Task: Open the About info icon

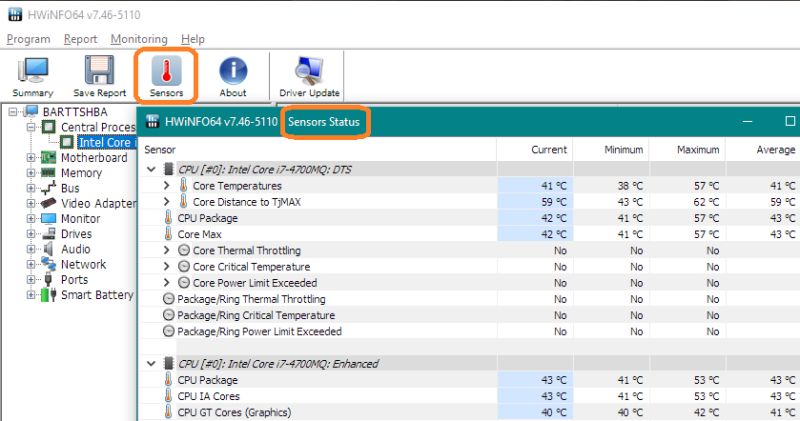Action: coord(233,70)
